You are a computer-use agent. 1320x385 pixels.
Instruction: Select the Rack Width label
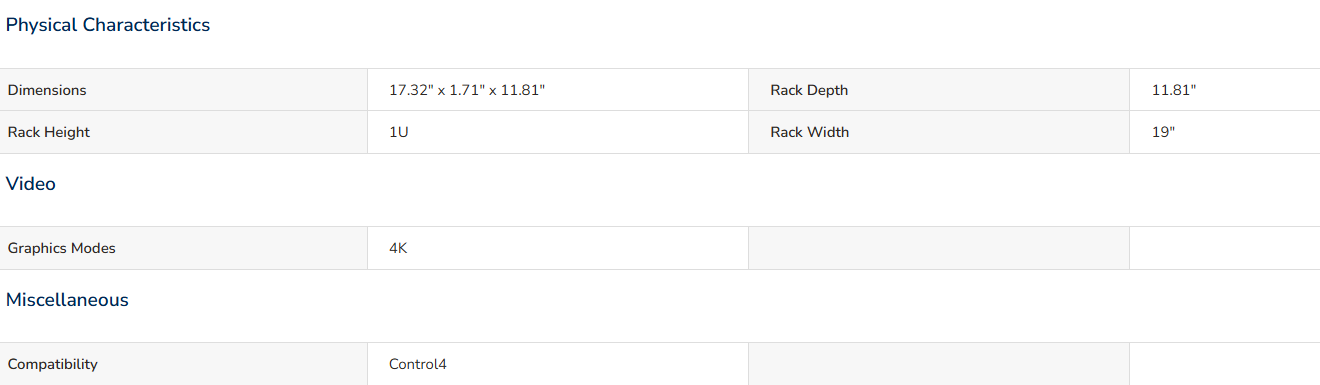pyautogui.click(x=810, y=132)
